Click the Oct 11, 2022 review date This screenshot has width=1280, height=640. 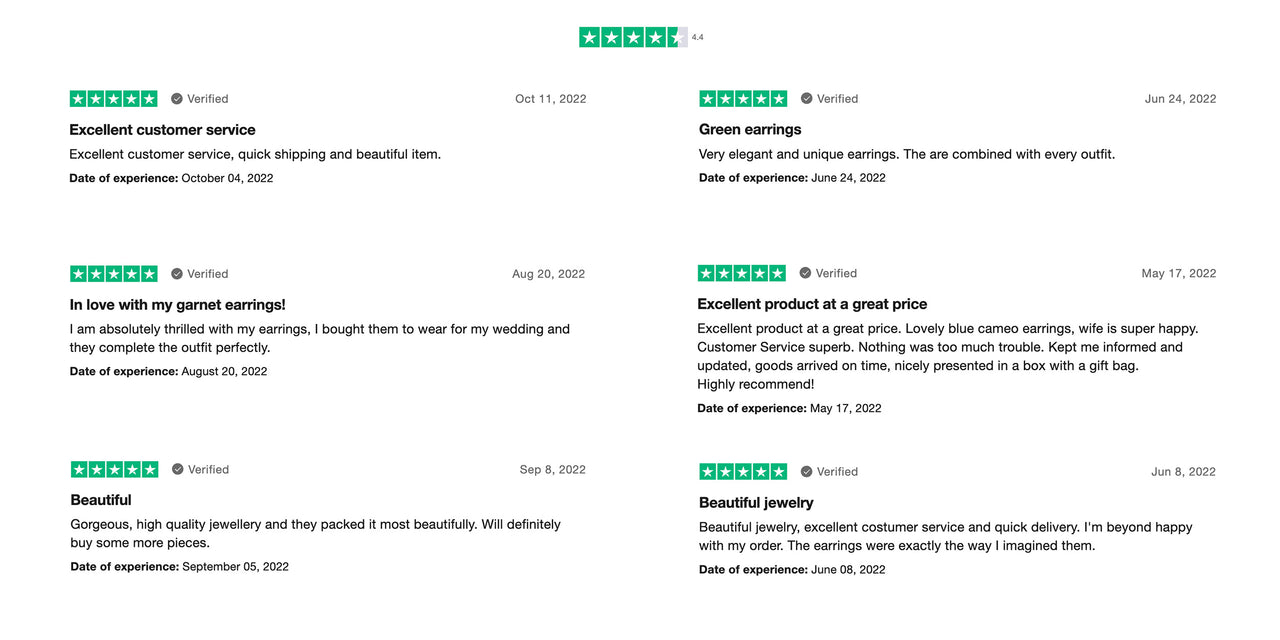tap(551, 99)
